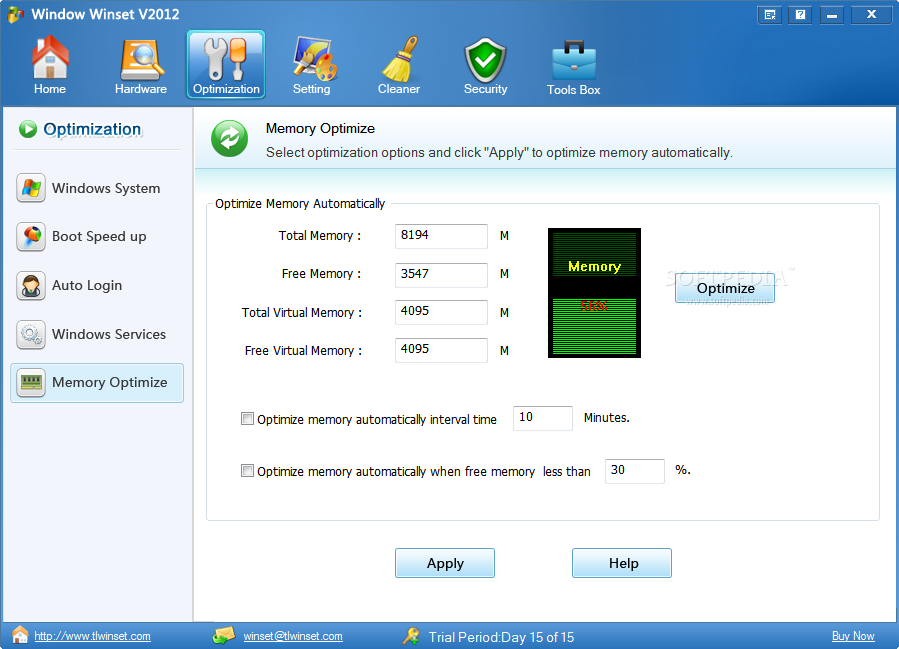Viewport: 899px width, 649px height.
Task: Click the Free Memory field 3547
Action: (441, 275)
